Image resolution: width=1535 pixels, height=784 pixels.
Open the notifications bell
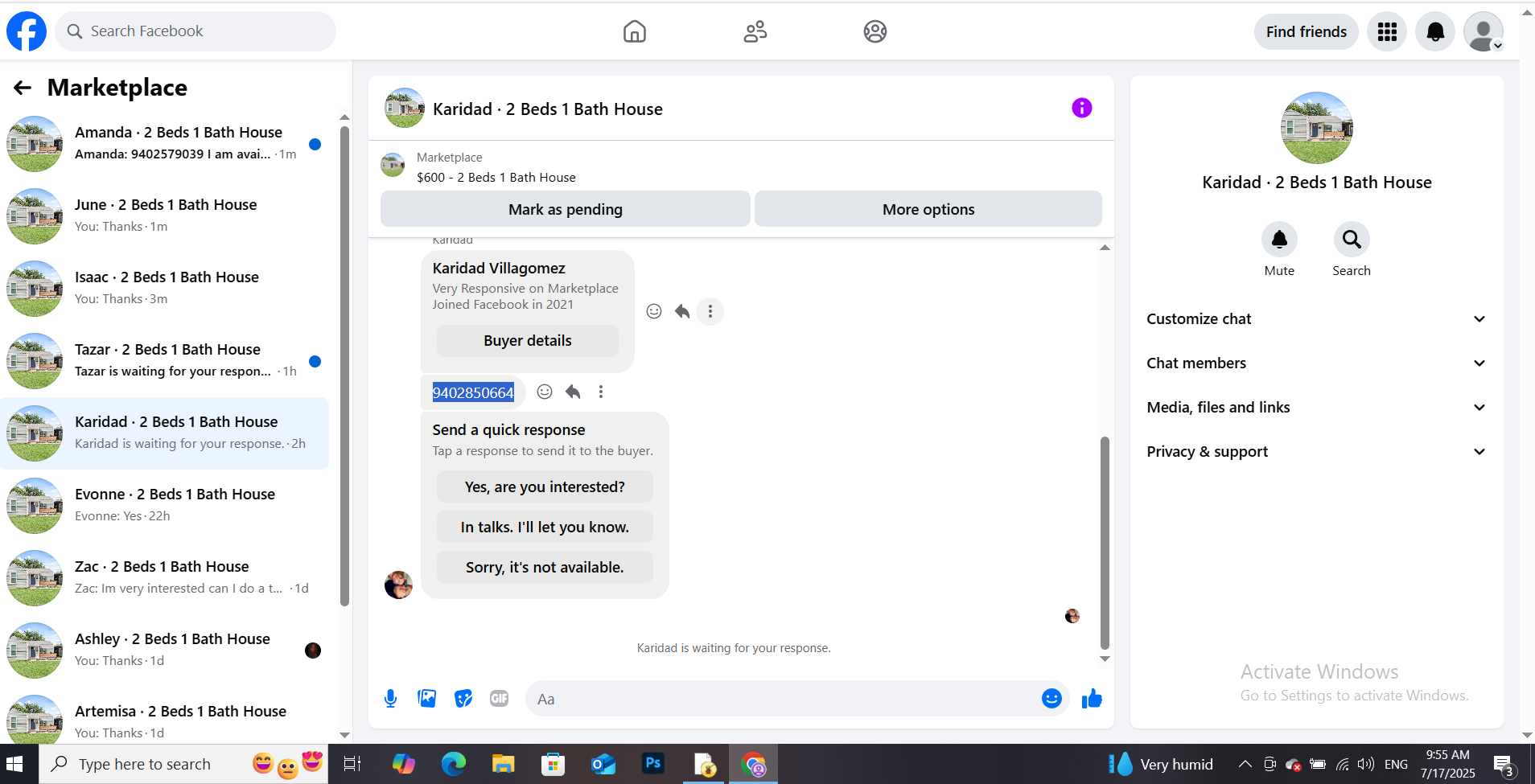tap(1435, 31)
